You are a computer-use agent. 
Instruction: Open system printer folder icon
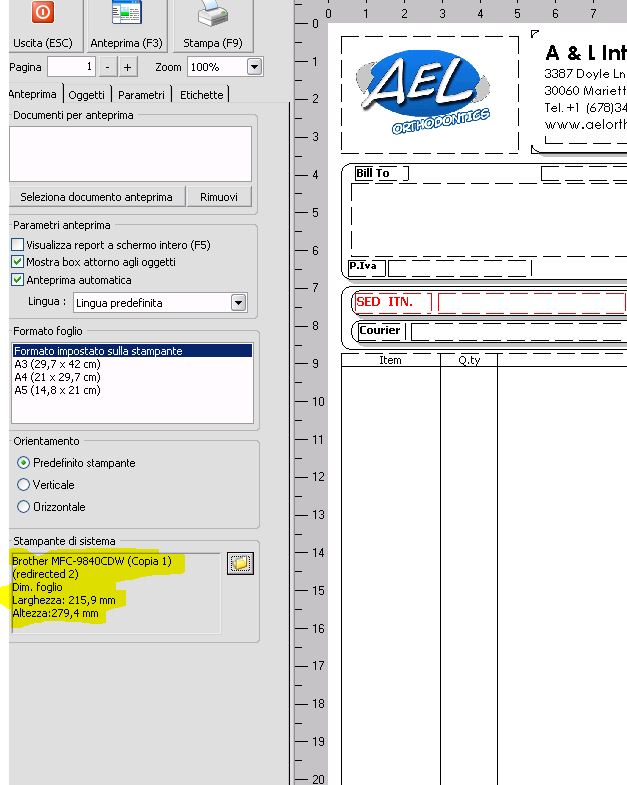[x=240, y=563]
